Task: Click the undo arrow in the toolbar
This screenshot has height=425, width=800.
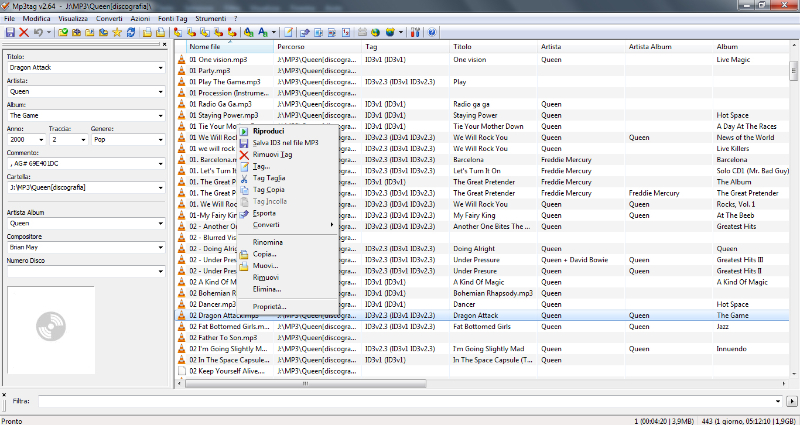Action: 37,32
